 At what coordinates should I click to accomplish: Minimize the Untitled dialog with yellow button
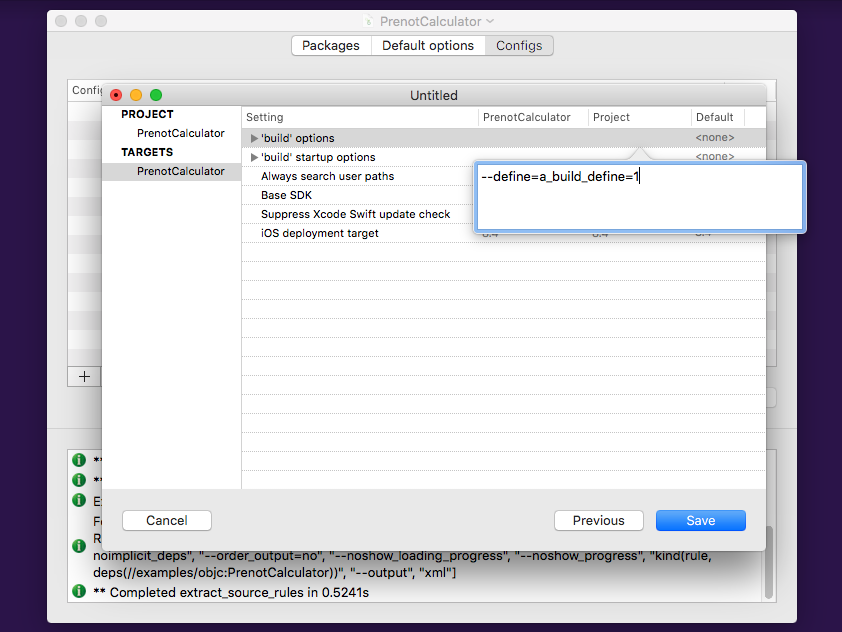(x=136, y=95)
